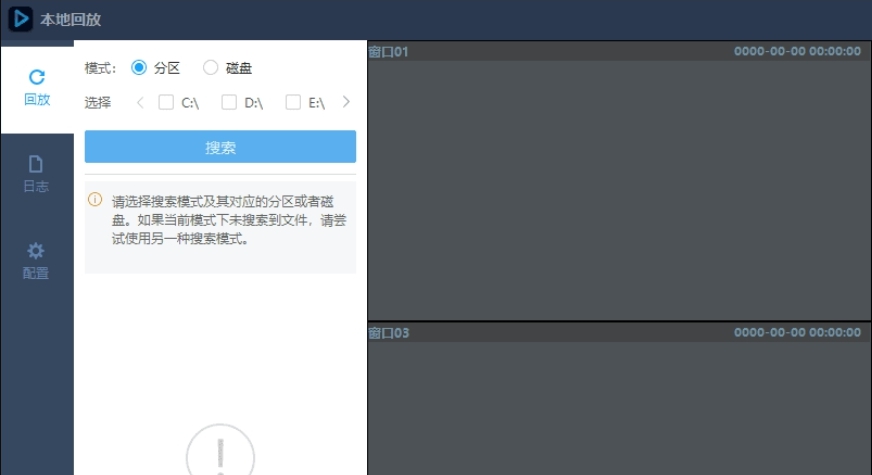Image resolution: width=872 pixels, height=475 pixels.
Task: Select the 分区 partition mode radio
Action: click(139, 68)
